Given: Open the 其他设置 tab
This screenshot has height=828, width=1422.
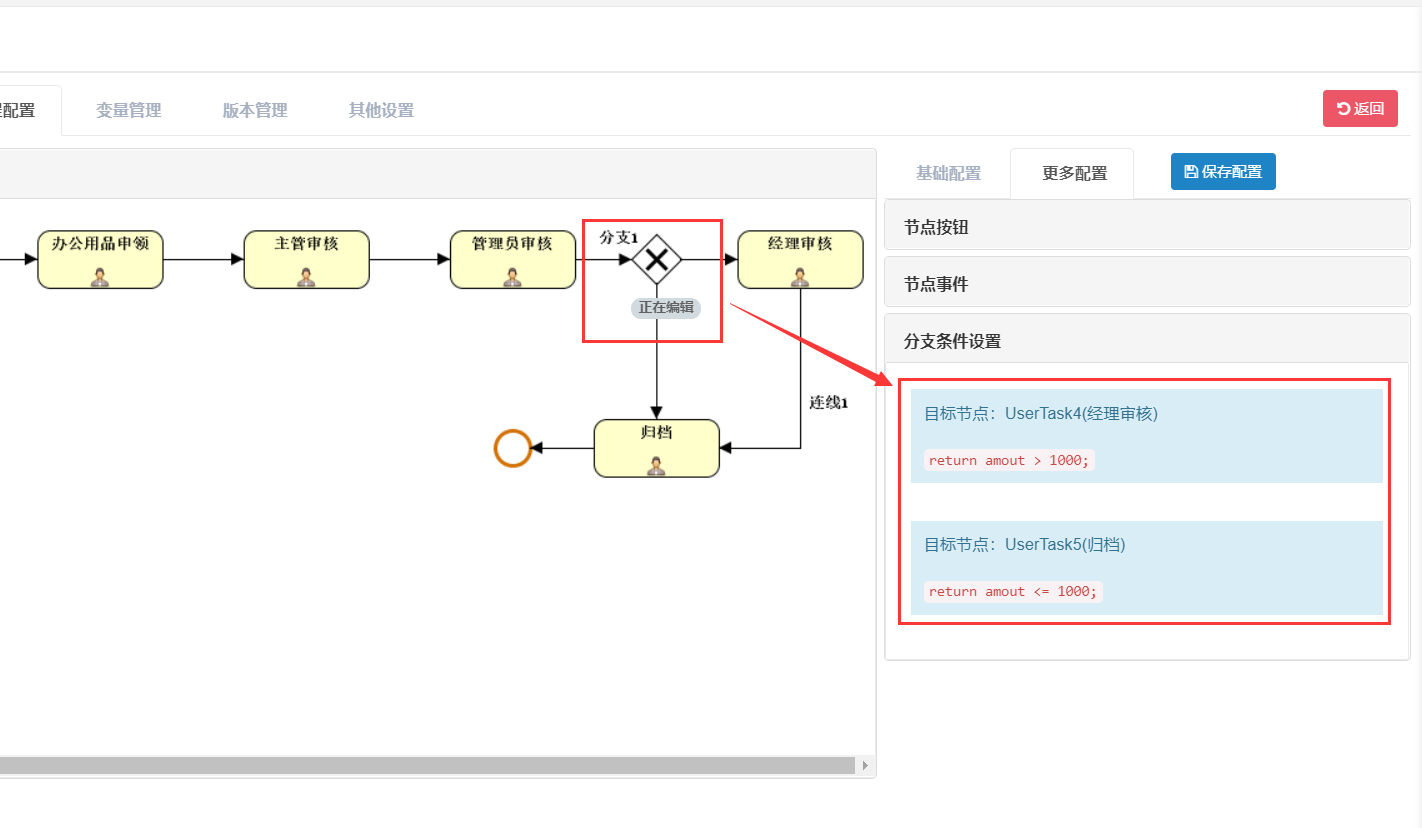Looking at the screenshot, I should (381, 110).
